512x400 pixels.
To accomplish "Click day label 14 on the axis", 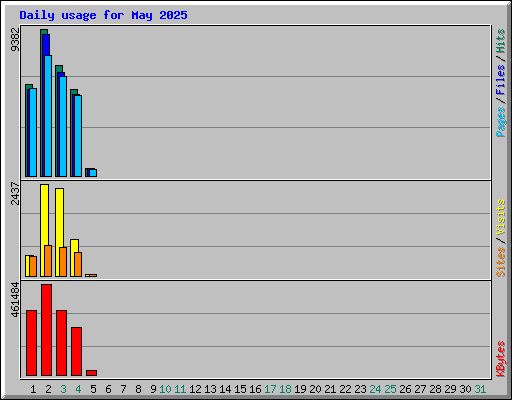I will [x=225, y=389].
